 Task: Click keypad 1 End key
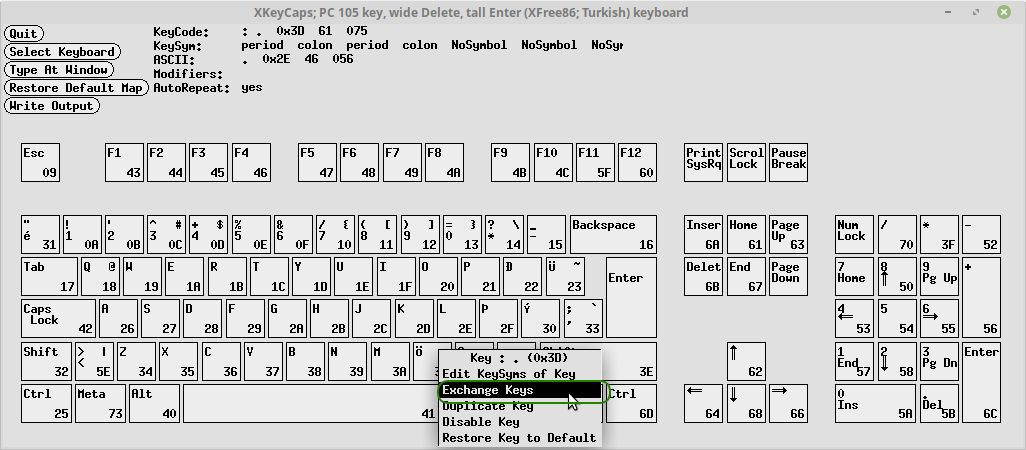click(854, 362)
